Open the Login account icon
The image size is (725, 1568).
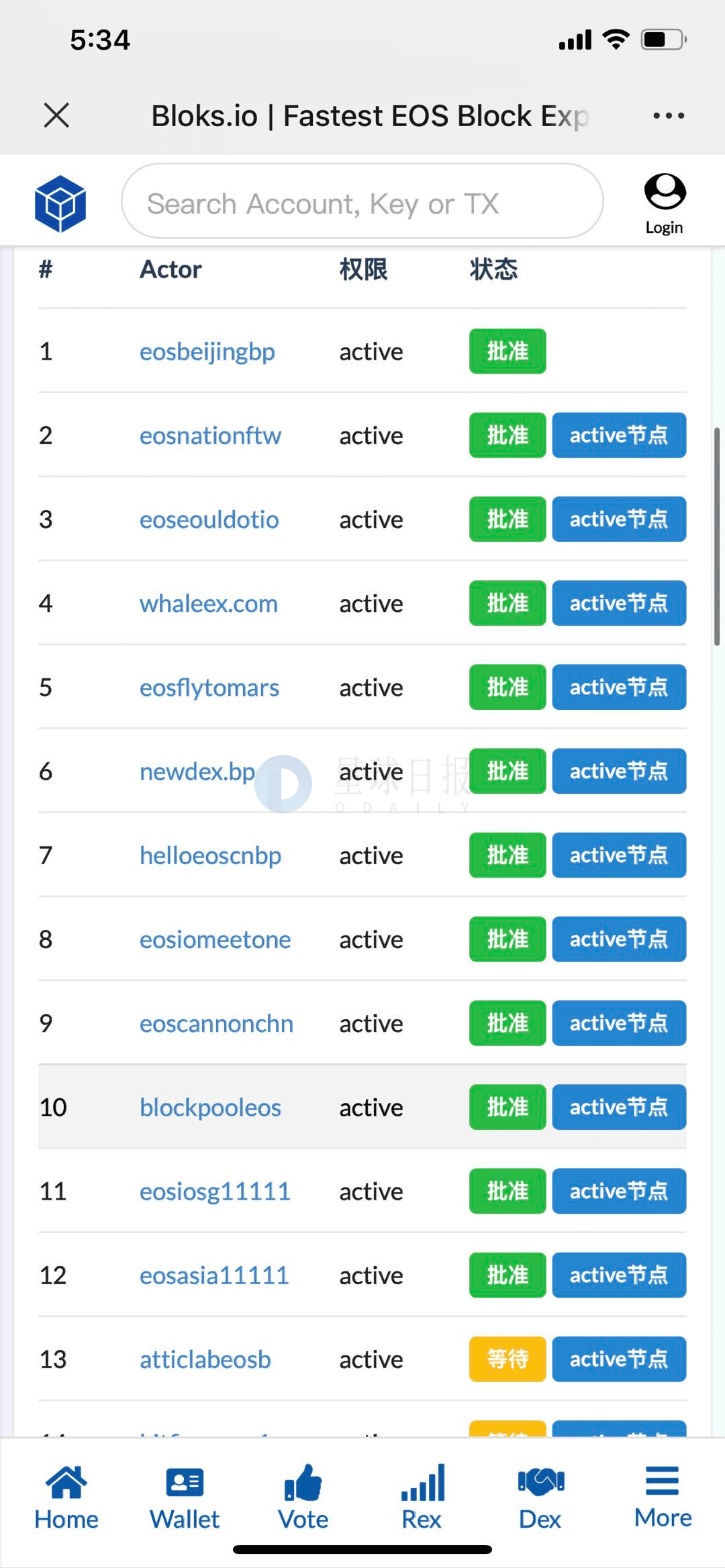pyautogui.click(x=665, y=204)
